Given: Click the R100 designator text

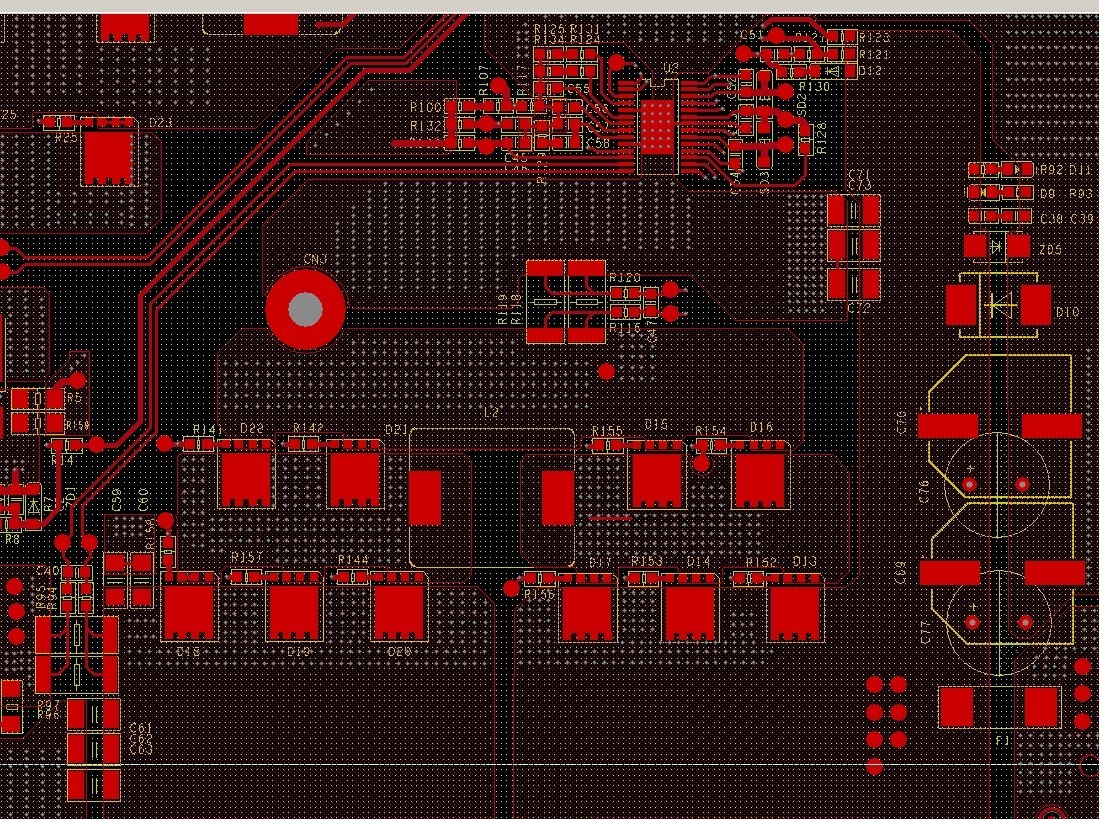Looking at the screenshot, I should click(426, 107).
